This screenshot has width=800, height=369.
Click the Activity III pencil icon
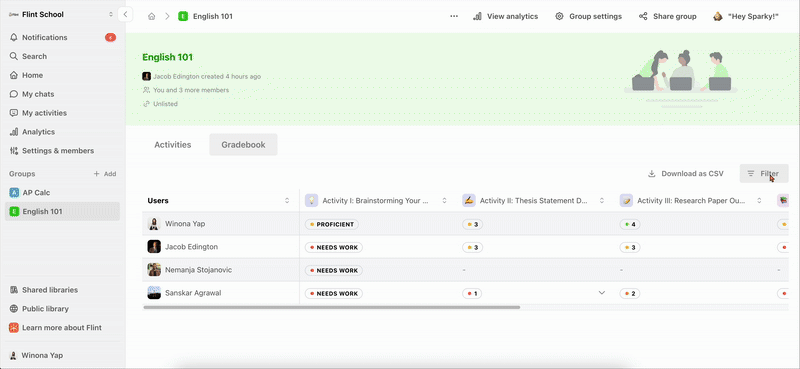(627, 201)
